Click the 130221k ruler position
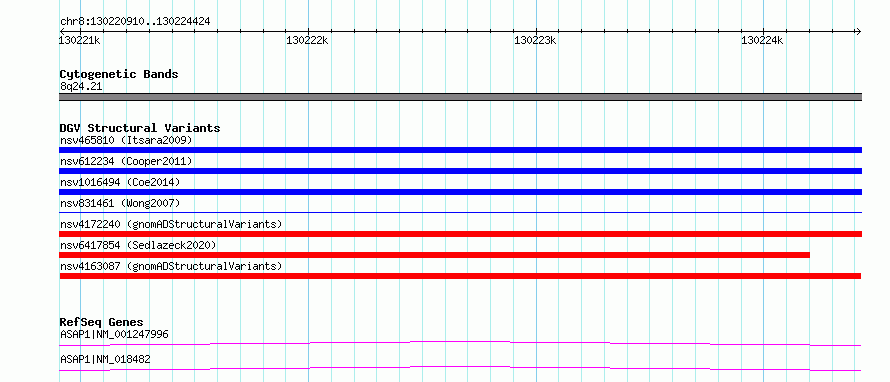The width and height of the screenshot is (890, 382). pyautogui.click(x=80, y=40)
